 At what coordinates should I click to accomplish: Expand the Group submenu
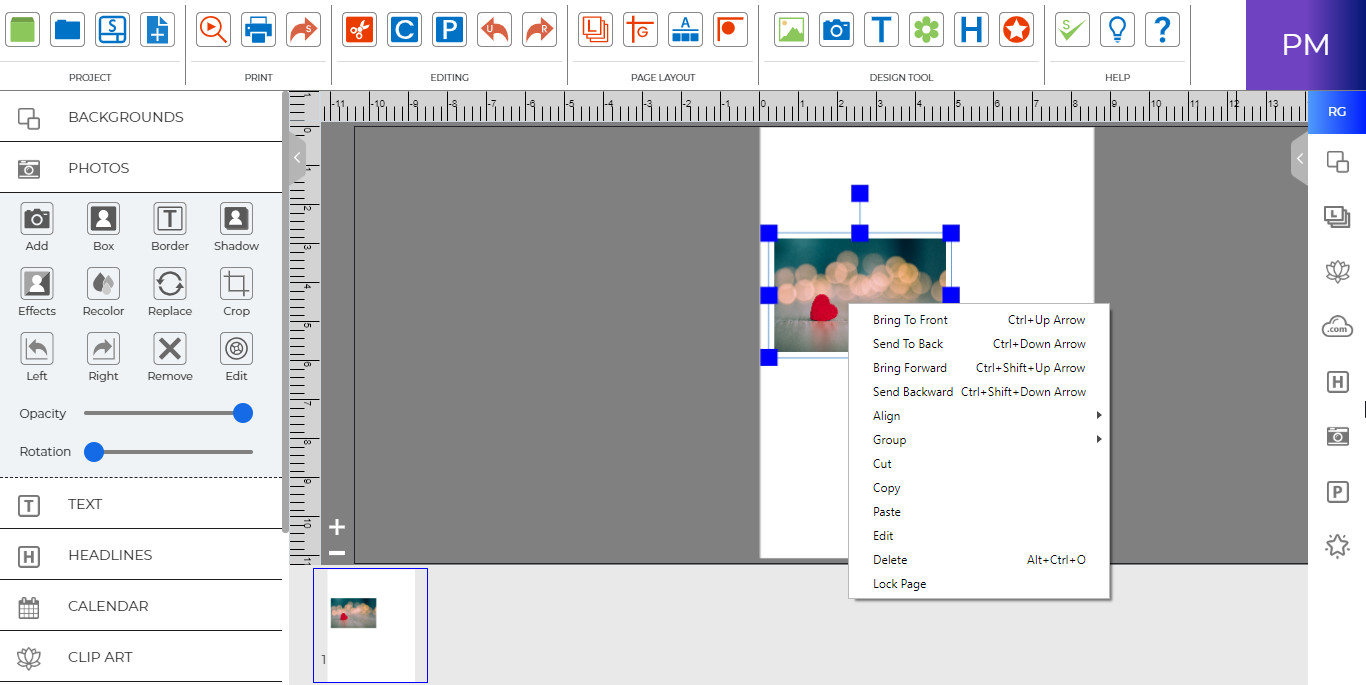pyautogui.click(x=888, y=439)
